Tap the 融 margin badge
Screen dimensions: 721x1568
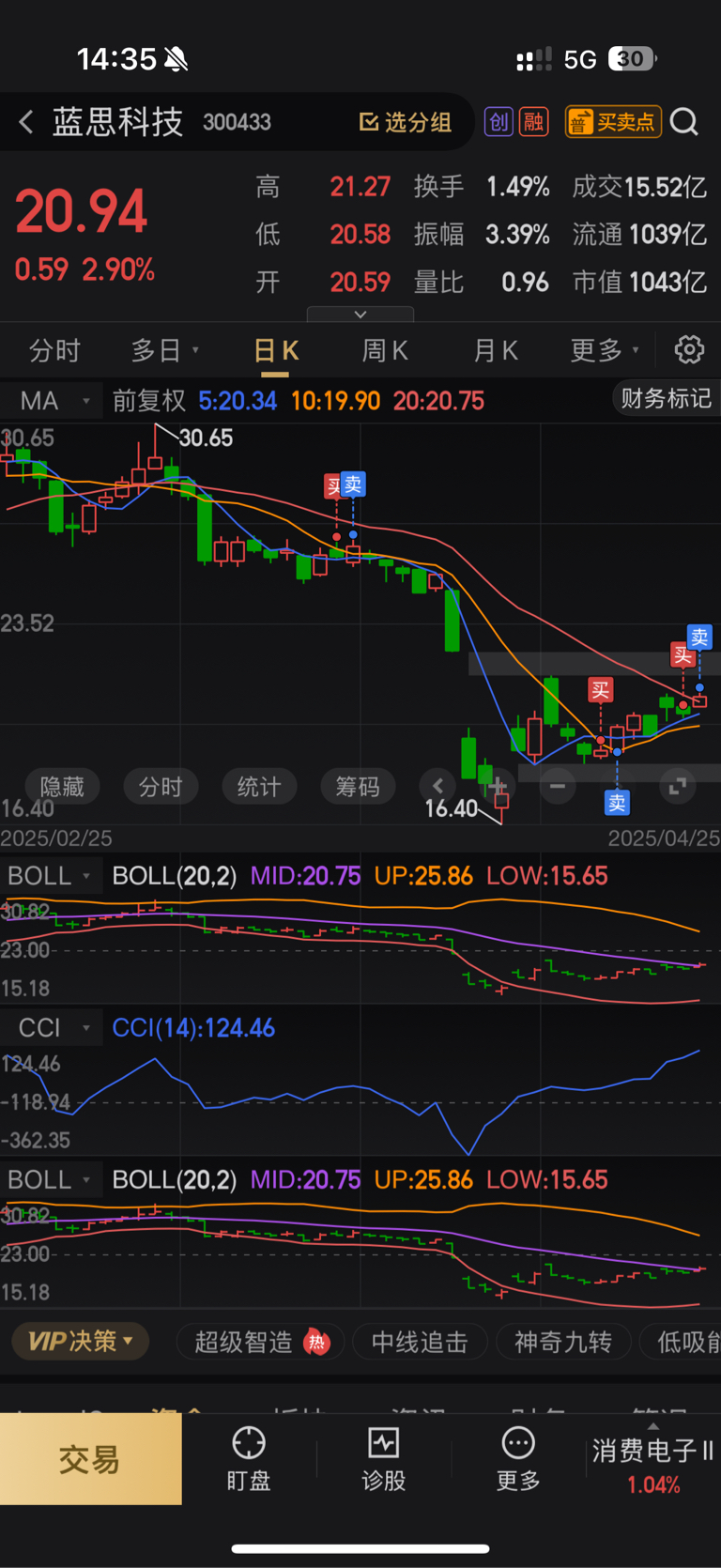coord(534,122)
